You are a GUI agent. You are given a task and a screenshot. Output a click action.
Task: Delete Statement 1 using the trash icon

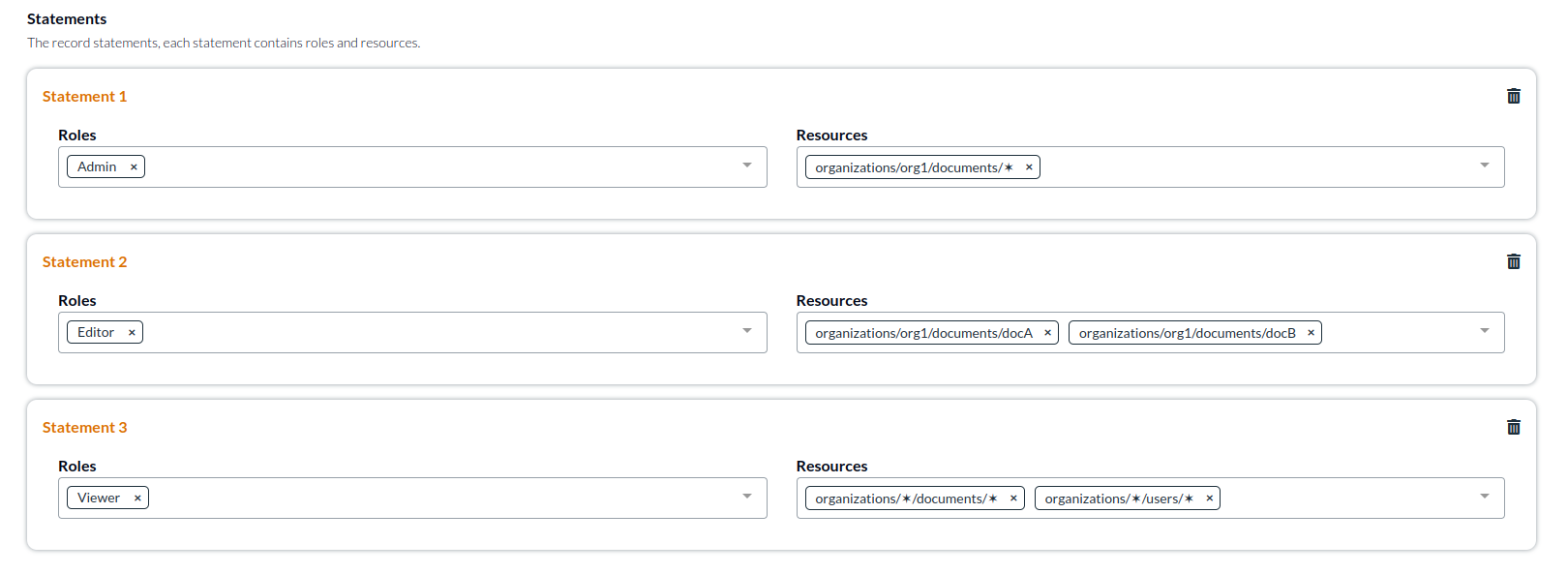[x=1514, y=96]
